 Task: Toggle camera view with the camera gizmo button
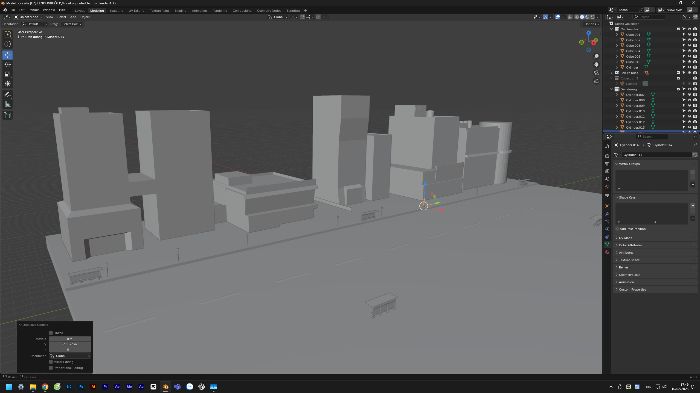(x=596, y=73)
